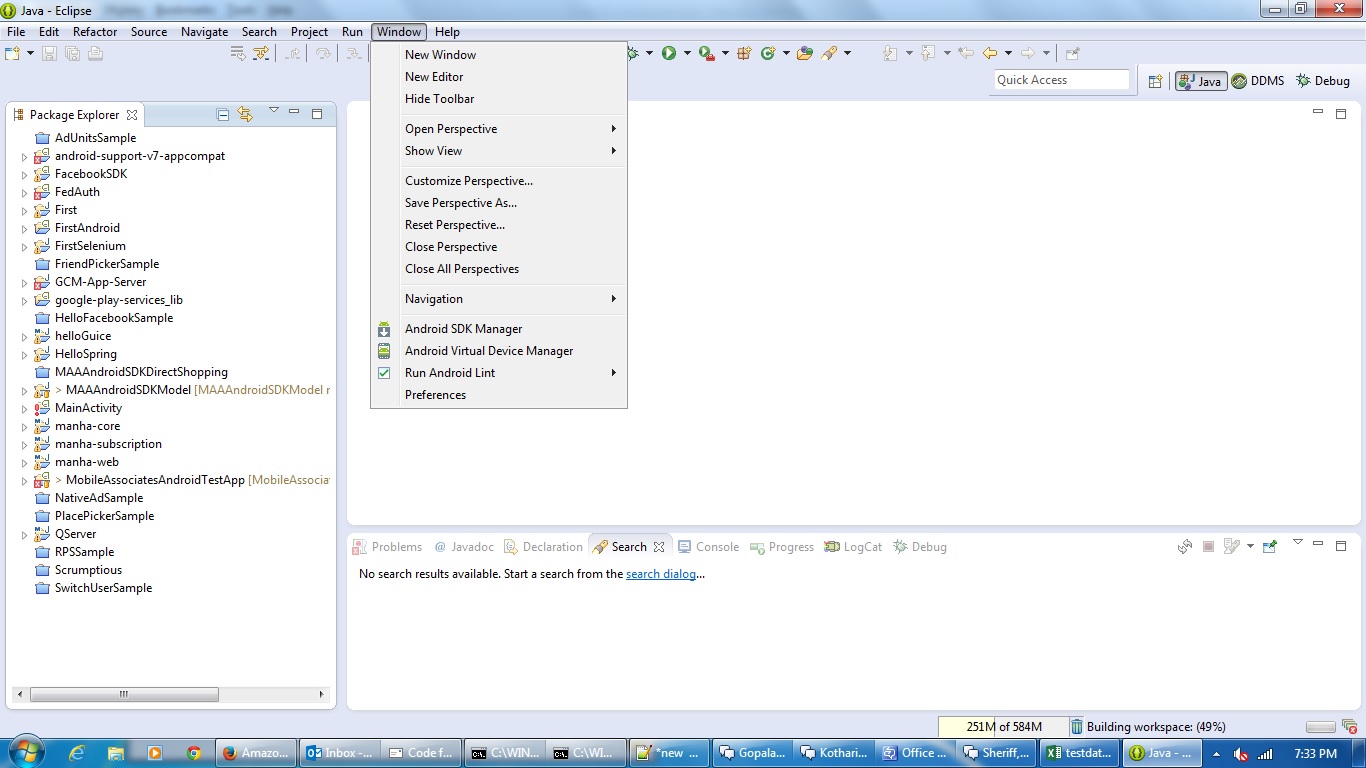1366x768 pixels.
Task: Open the Refactor menu
Action: coord(94,31)
